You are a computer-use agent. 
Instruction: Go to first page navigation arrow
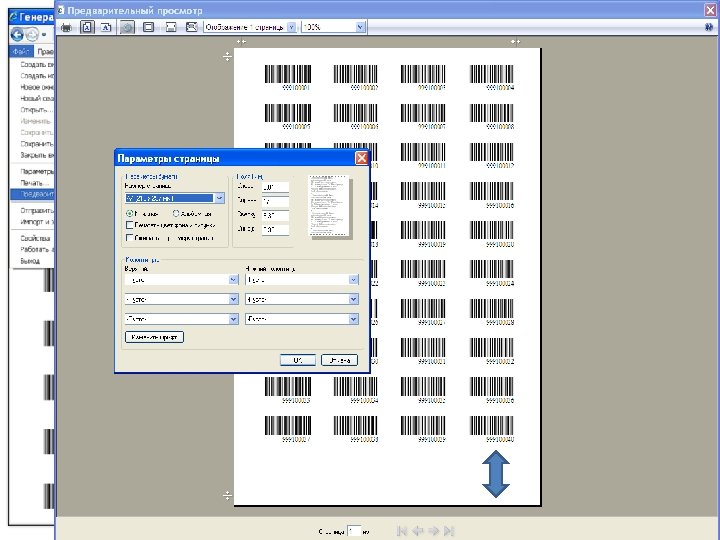pyautogui.click(x=402, y=531)
